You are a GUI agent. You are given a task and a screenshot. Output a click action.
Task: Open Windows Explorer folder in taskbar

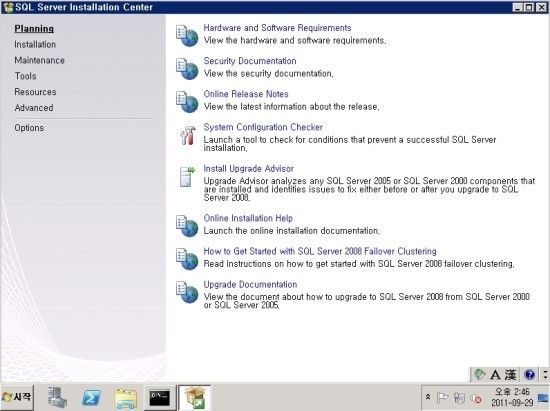[126, 398]
